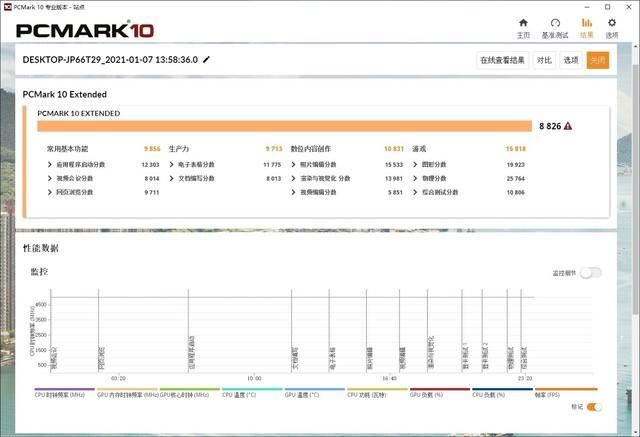Click the 对比 compare button
This screenshot has height=437, width=640.
click(x=544, y=60)
